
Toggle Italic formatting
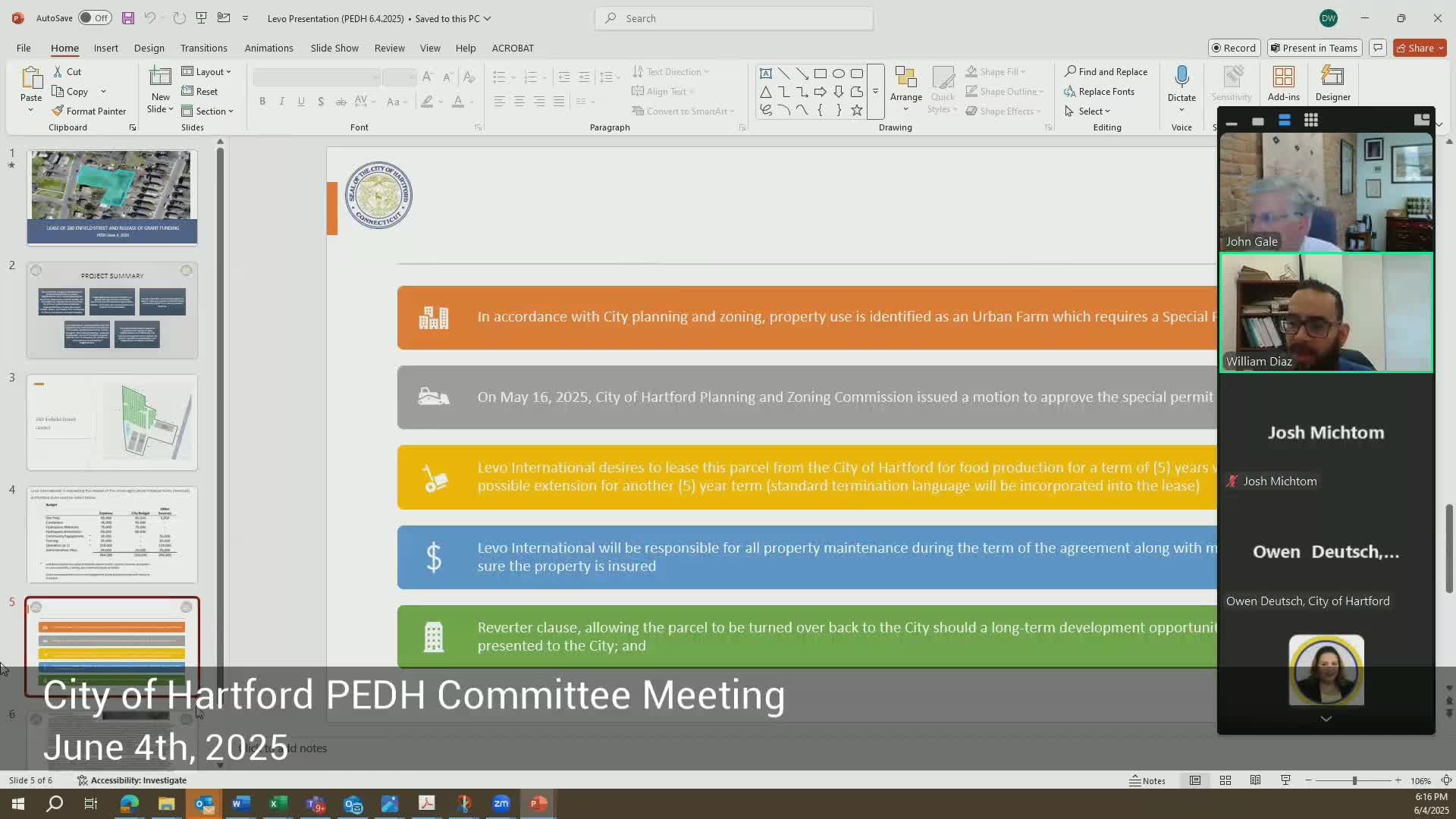tap(282, 101)
